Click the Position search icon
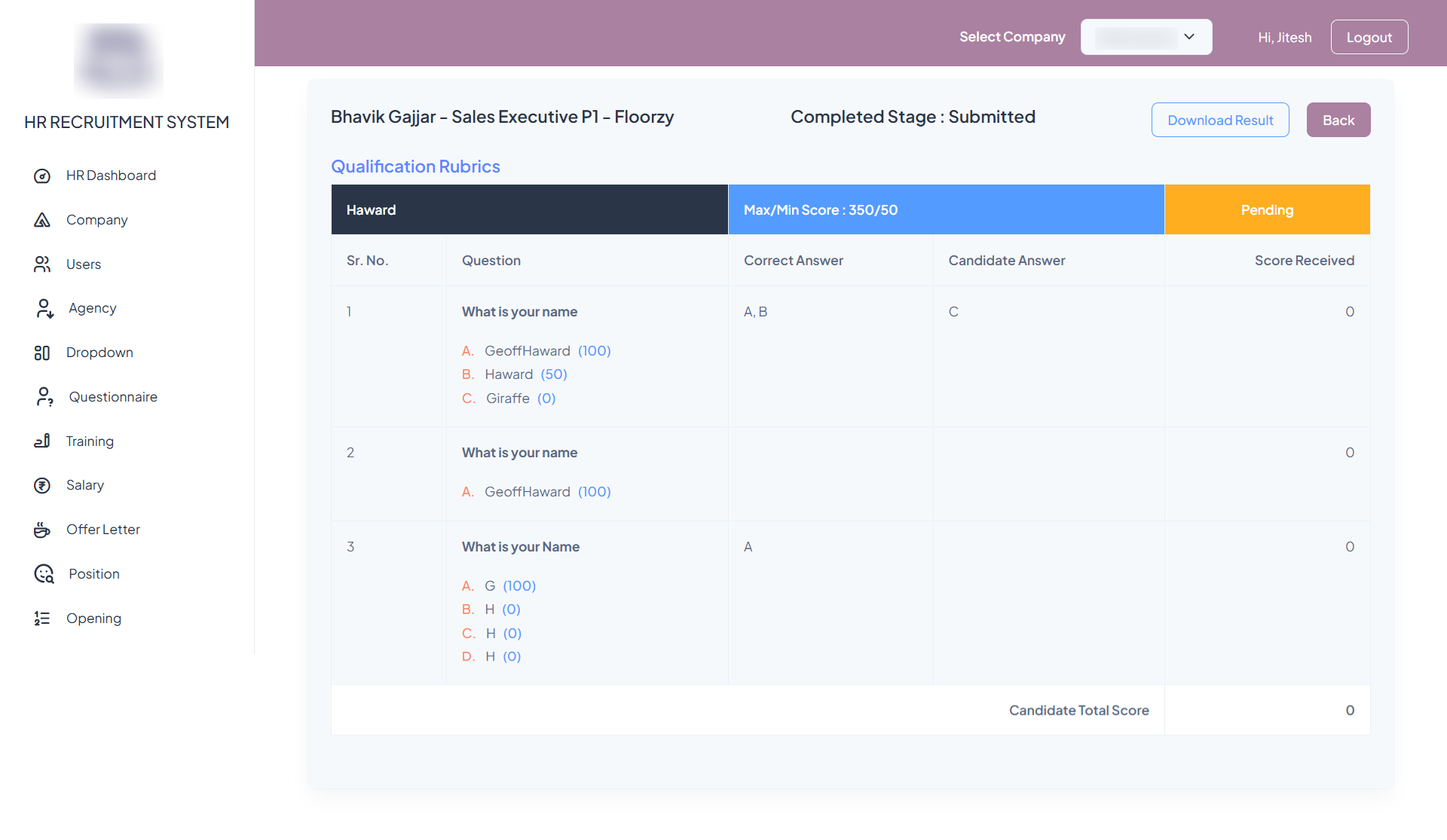Image resolution: width=1447 pixels, height=840 pixels. point(44,574)
